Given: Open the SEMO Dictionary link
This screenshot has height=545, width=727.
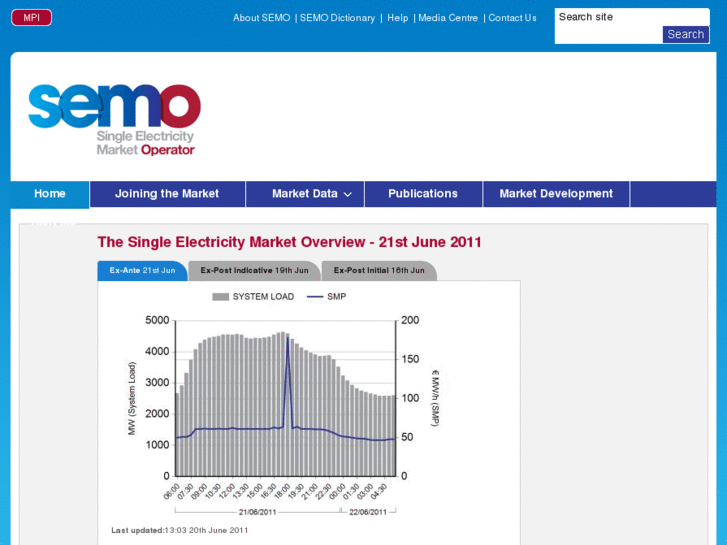Looking at the screenshot, I should [337, 18].
